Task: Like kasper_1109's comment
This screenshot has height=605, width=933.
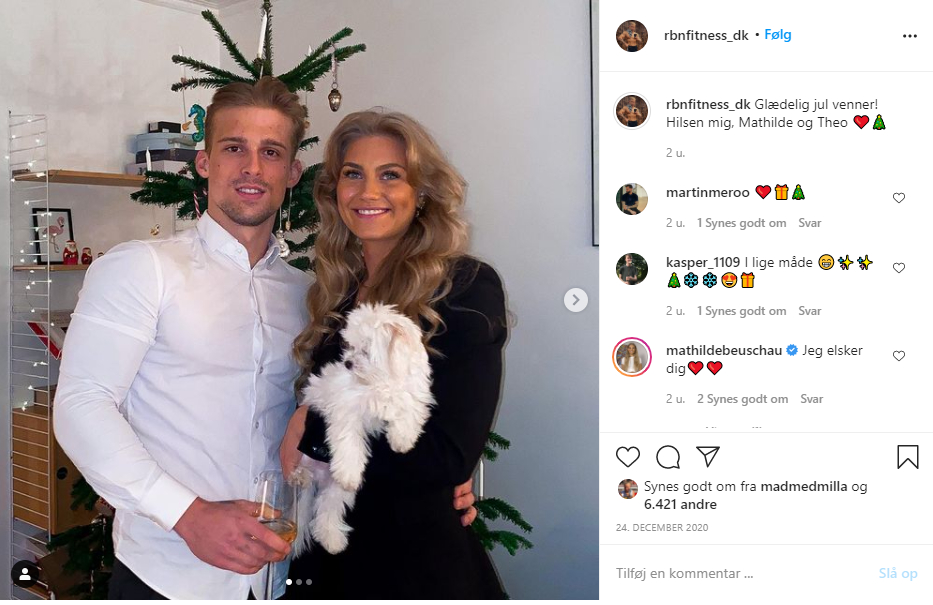Action: pos(898,268)
